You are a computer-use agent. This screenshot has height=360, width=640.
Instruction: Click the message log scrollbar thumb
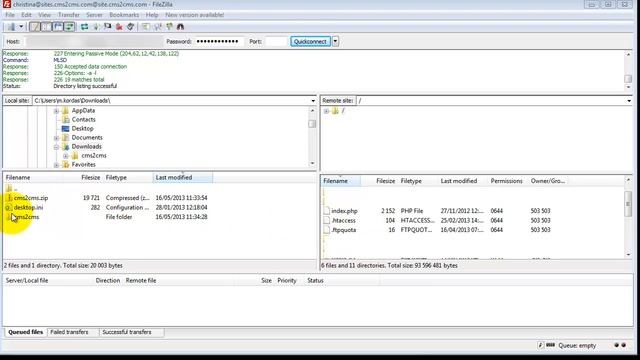(628, 78)
